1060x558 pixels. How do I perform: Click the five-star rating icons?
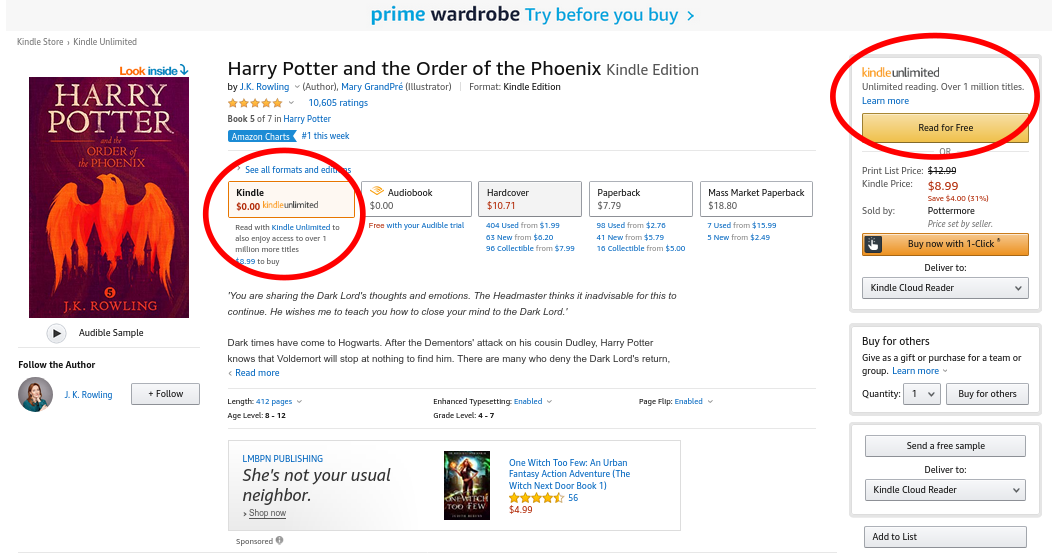click(x=256, y=103)
